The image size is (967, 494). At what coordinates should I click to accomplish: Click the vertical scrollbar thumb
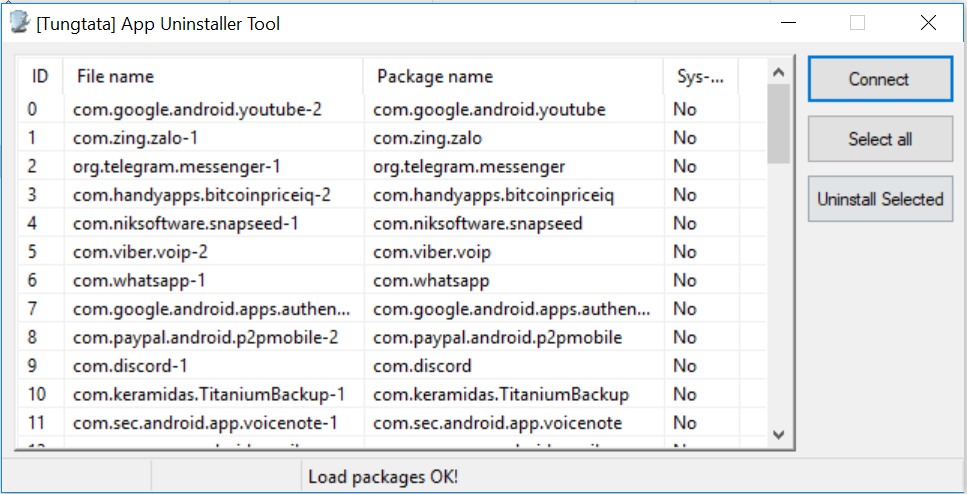click(x=778, y=124)
